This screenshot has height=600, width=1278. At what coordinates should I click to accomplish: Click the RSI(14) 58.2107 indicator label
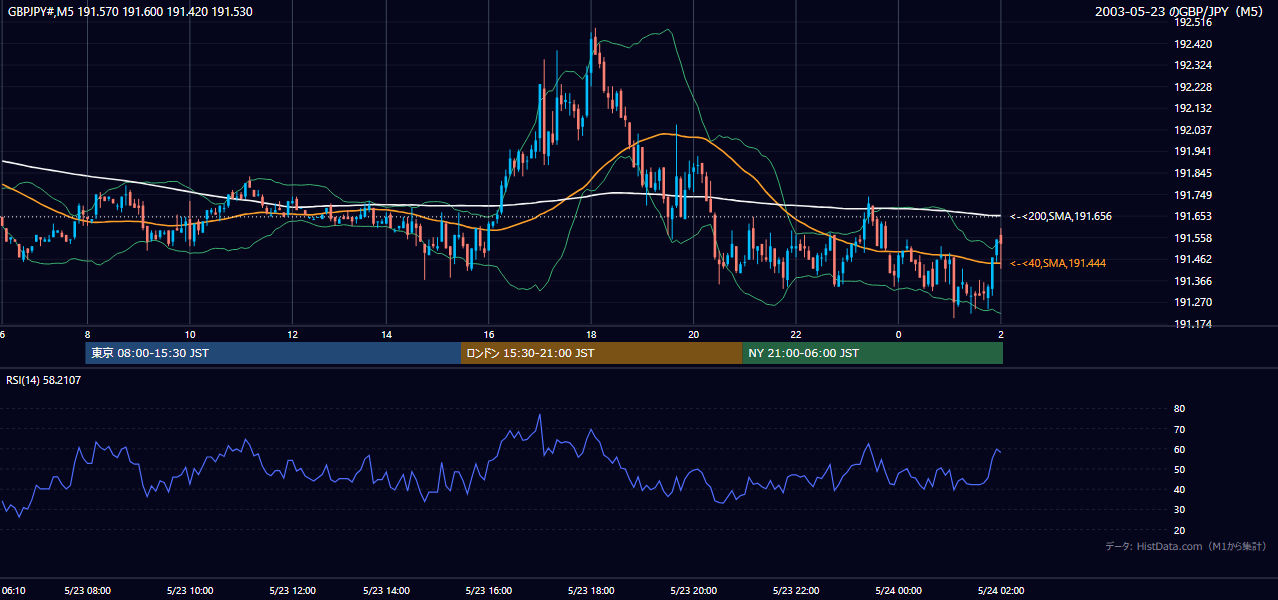[x=44, y=380]
